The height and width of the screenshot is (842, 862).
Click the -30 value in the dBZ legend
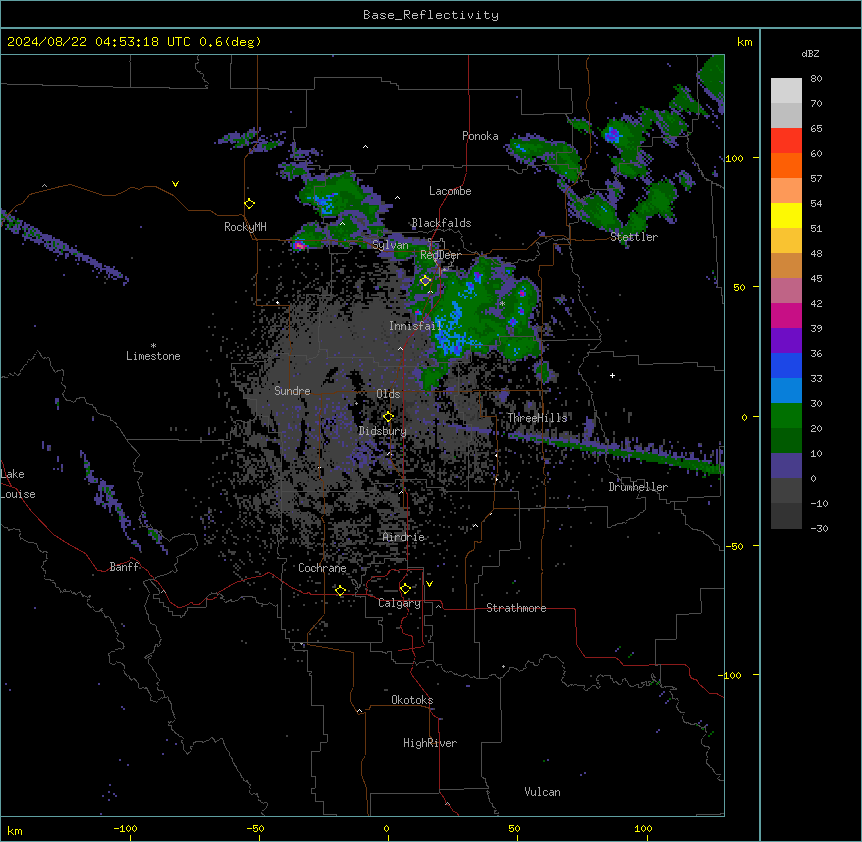point(819,529)
